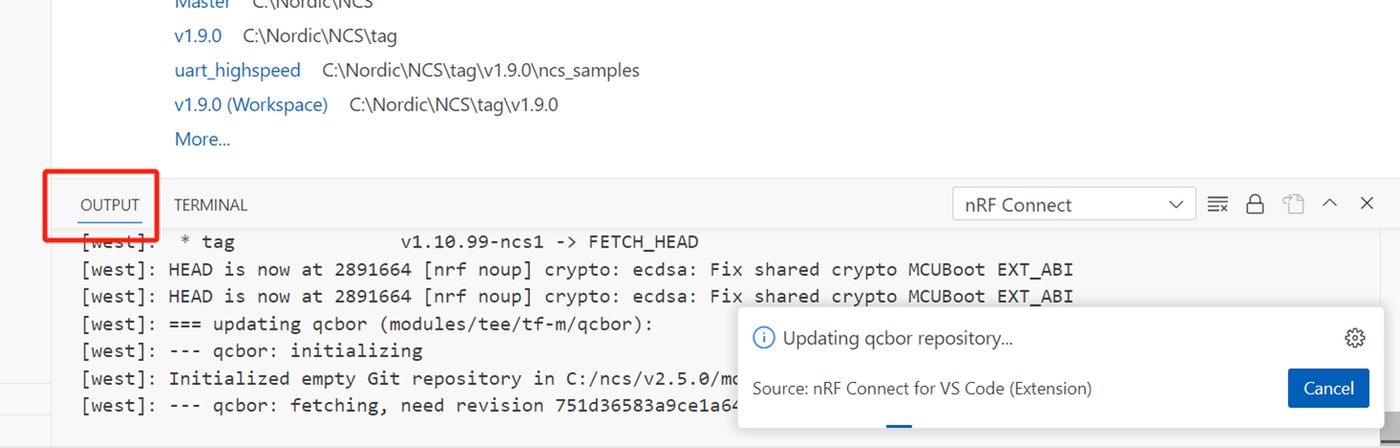
Task: Open the v1.9.0 recent folder link
Action: [x=198, y=36]
